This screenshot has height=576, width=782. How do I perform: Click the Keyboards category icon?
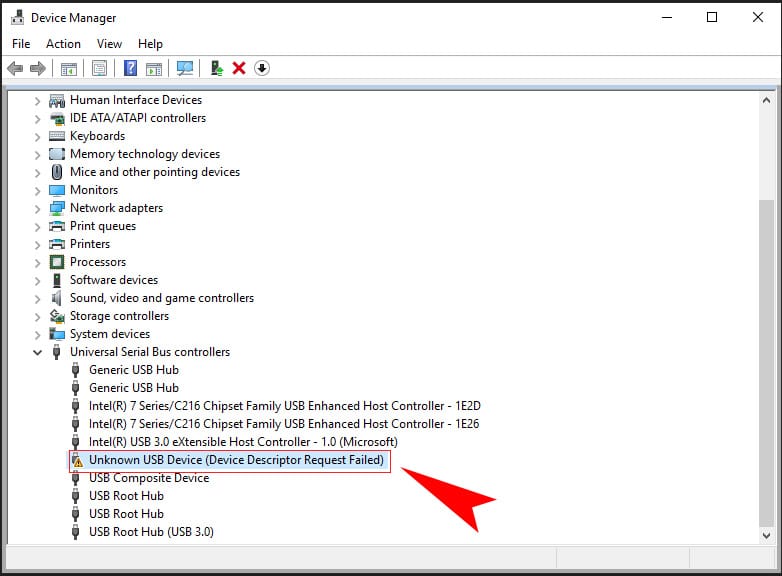(57, 136)
